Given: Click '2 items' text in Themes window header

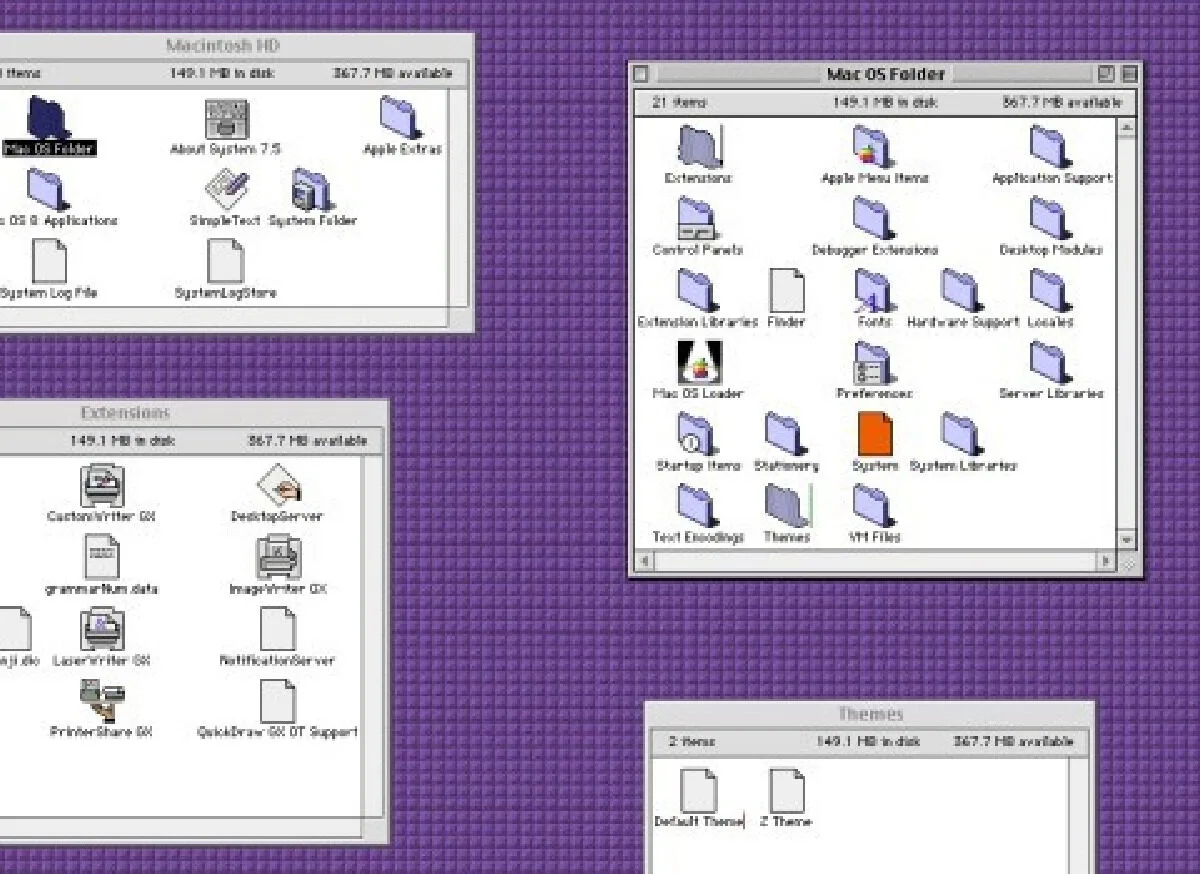Looking at the screenshot, I should click(691, 742).
